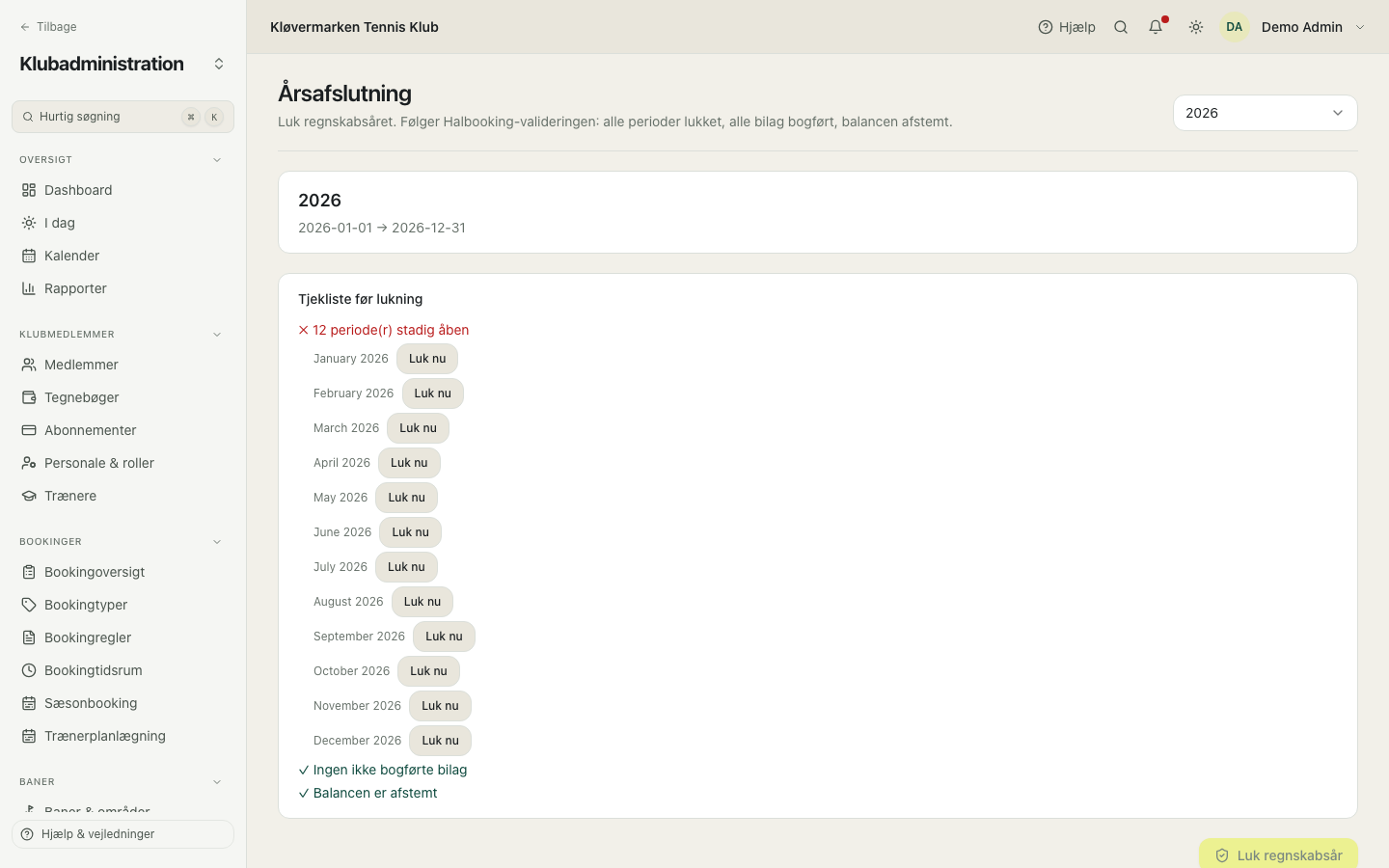1389x868 pixels.
Task: Open Personale & roller item
Action: (123, 463)
